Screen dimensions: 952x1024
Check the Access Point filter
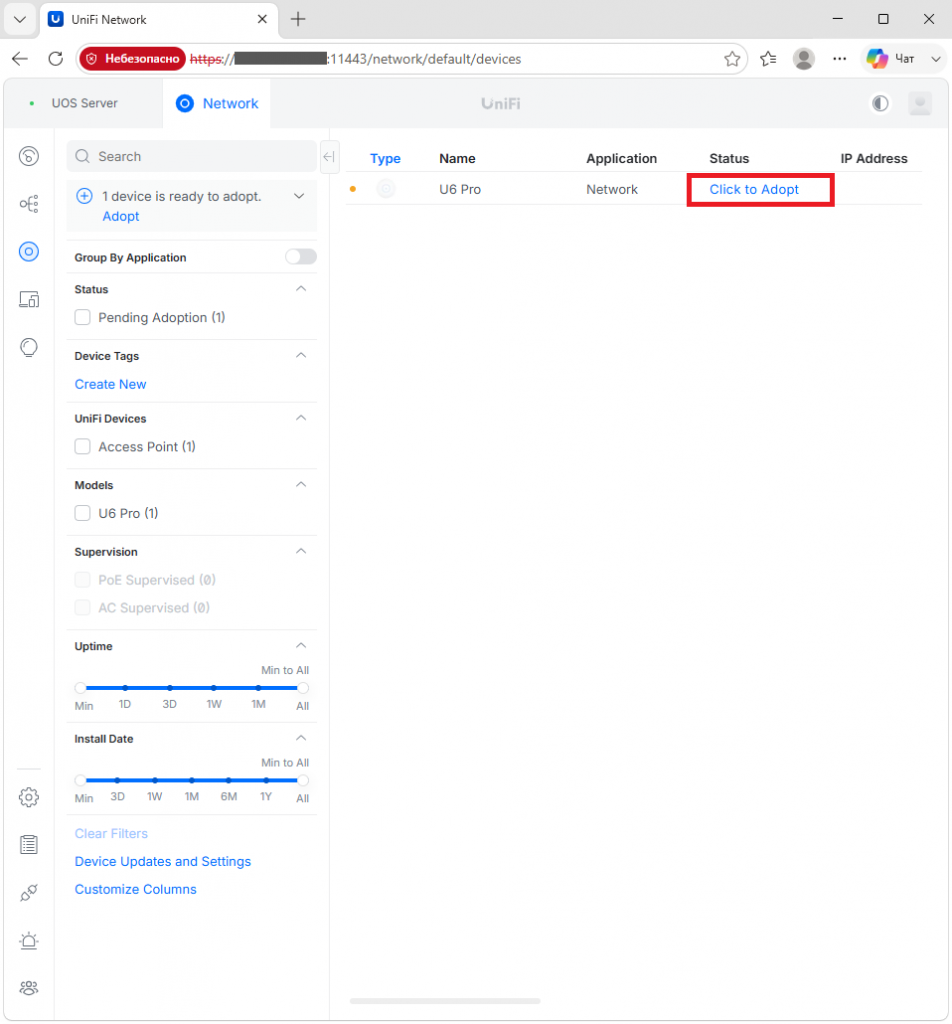(82, 447)
